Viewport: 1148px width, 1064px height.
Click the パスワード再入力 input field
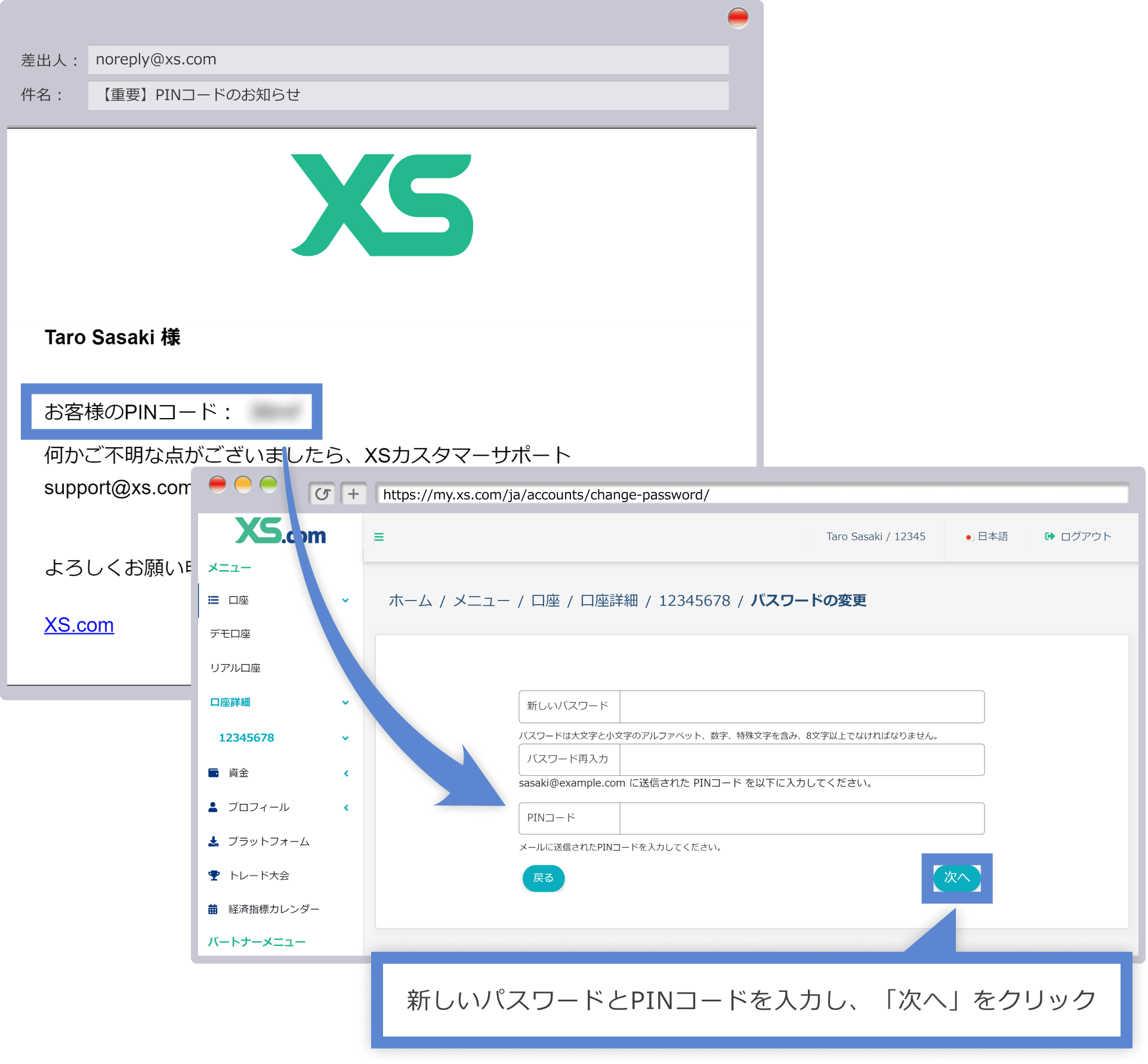coord(802,760)
